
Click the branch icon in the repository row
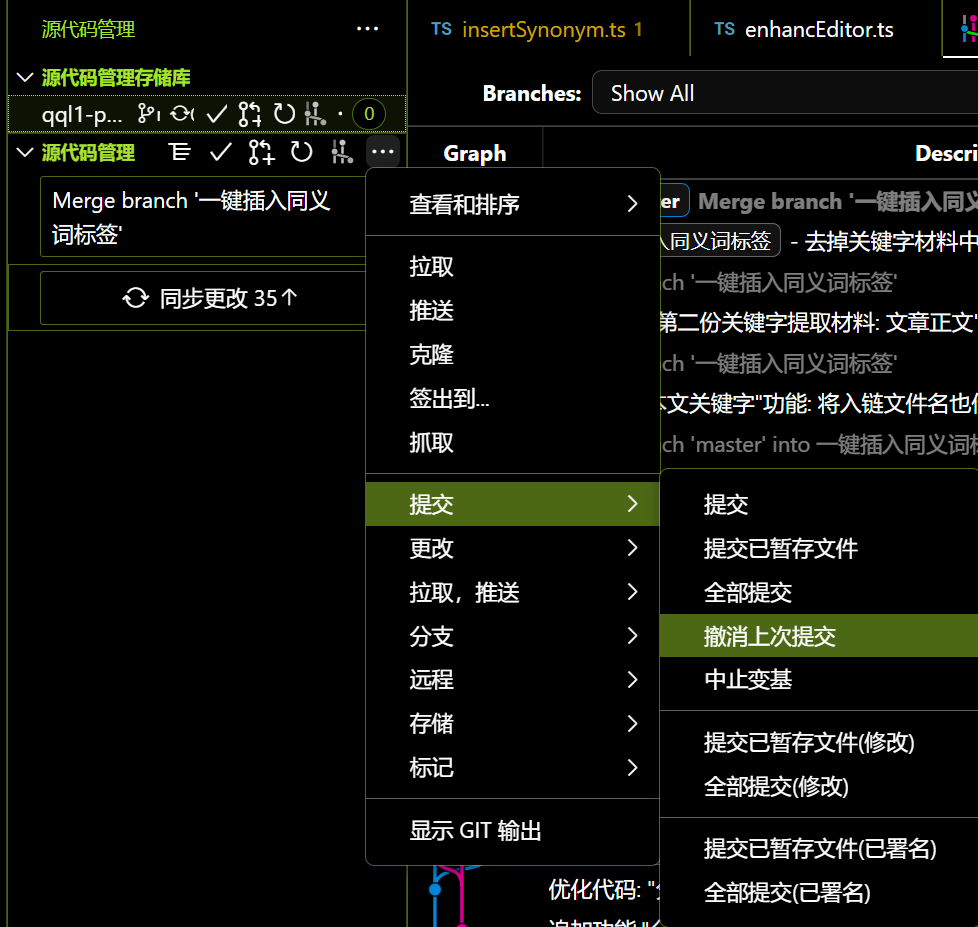148,114
